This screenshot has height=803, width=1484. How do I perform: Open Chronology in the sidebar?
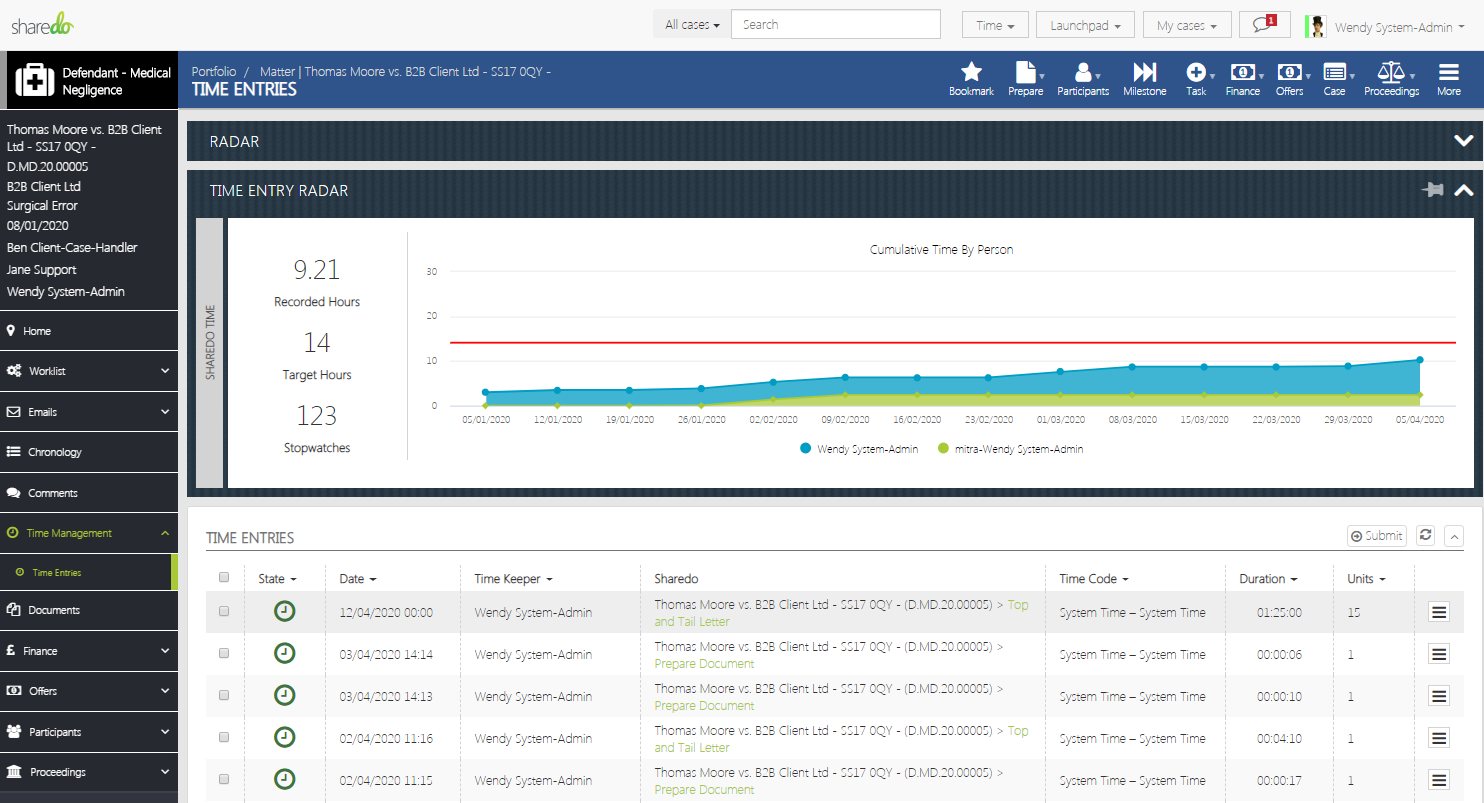pos(55,452)
